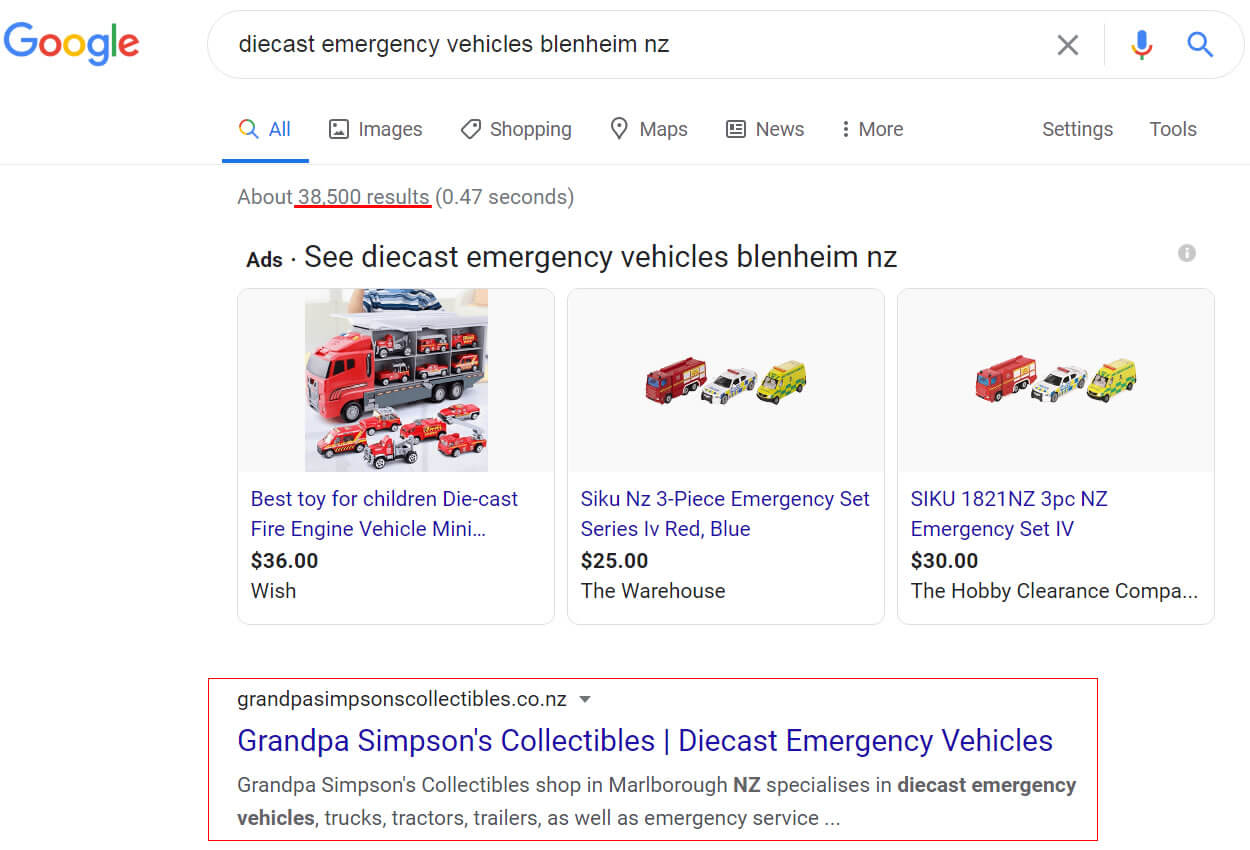Open The Warehouse emergency set product image
This screenshot has height=850, width=1250.
coord(726,381)
